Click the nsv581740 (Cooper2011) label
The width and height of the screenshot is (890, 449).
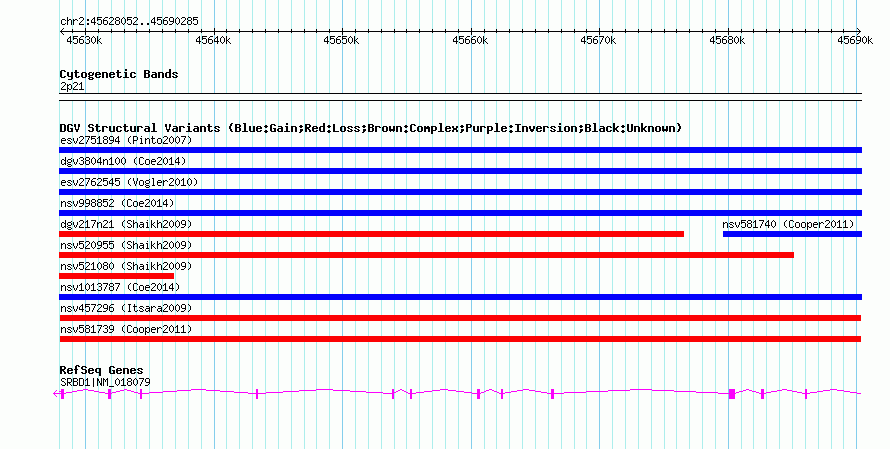click(x=788, y=224)
